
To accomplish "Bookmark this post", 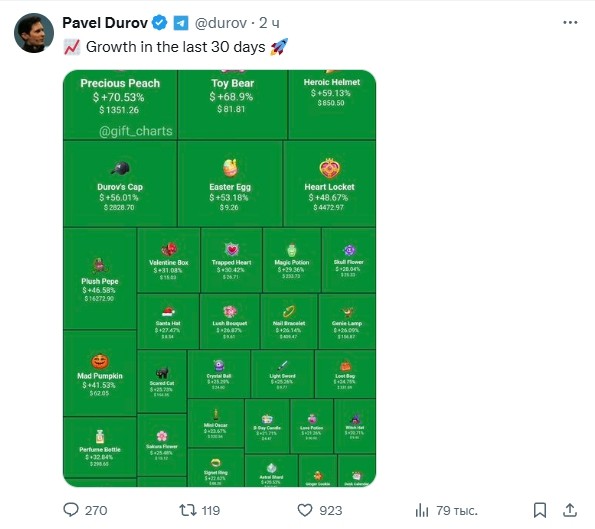I will tap(540, 510).
